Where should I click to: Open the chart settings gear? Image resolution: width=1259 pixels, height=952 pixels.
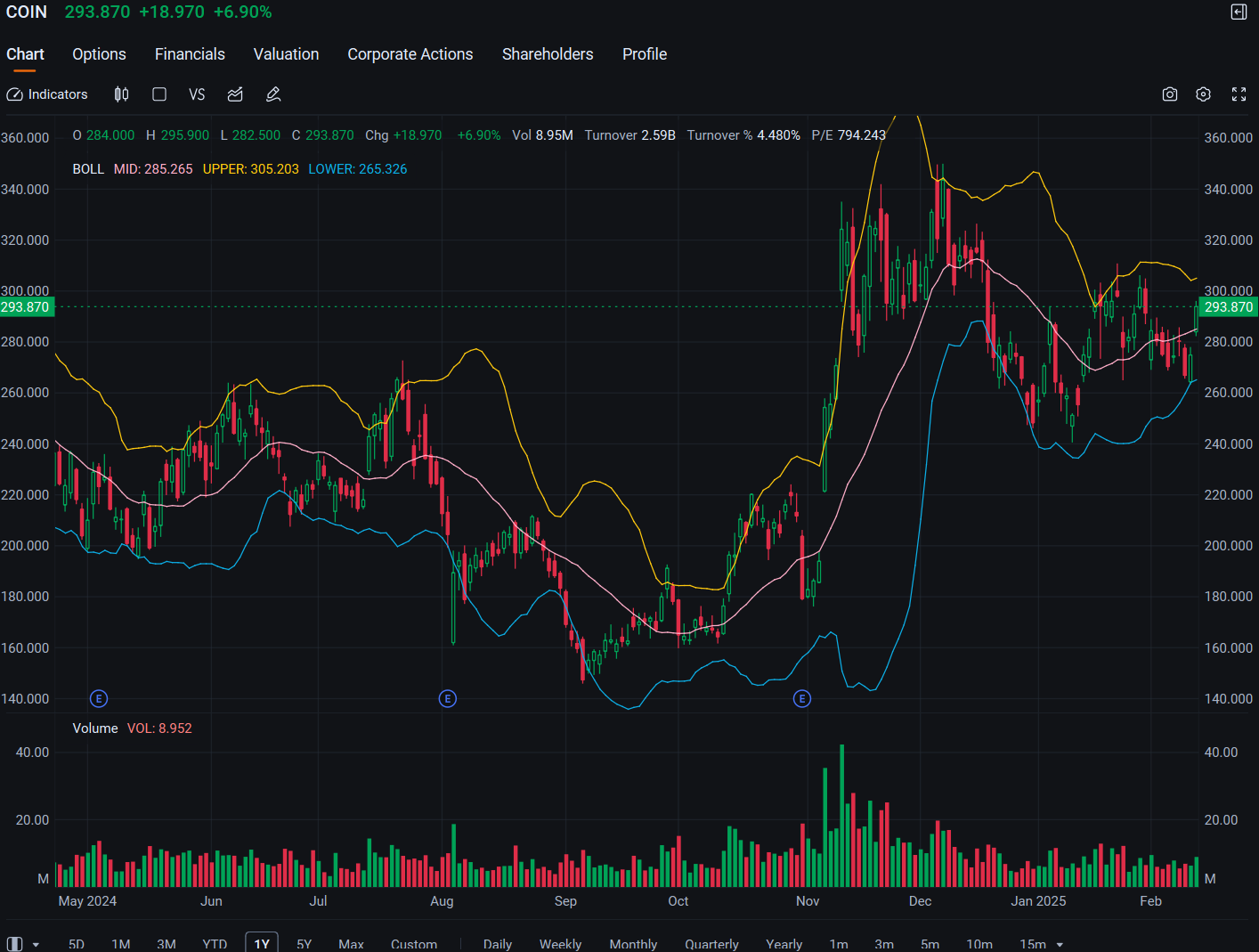(1203, 94)
